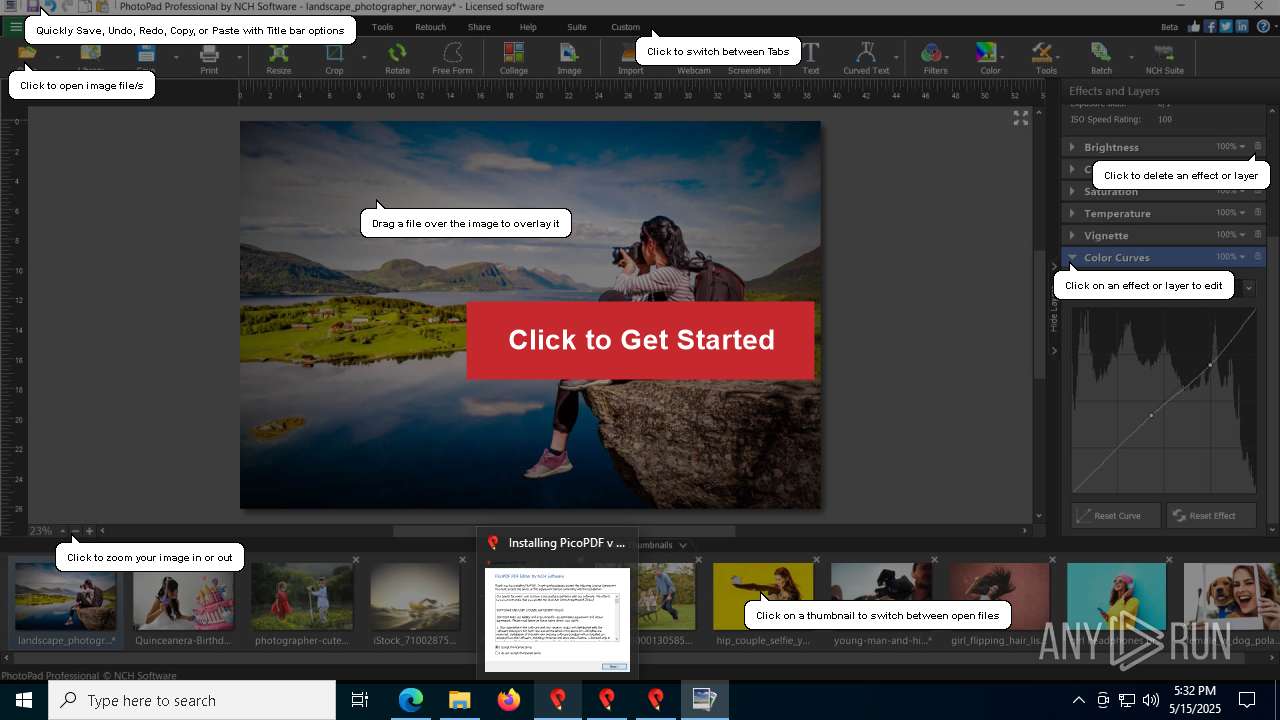
Task: Select the Curved Text tool
Action: [x=866, y=58]
